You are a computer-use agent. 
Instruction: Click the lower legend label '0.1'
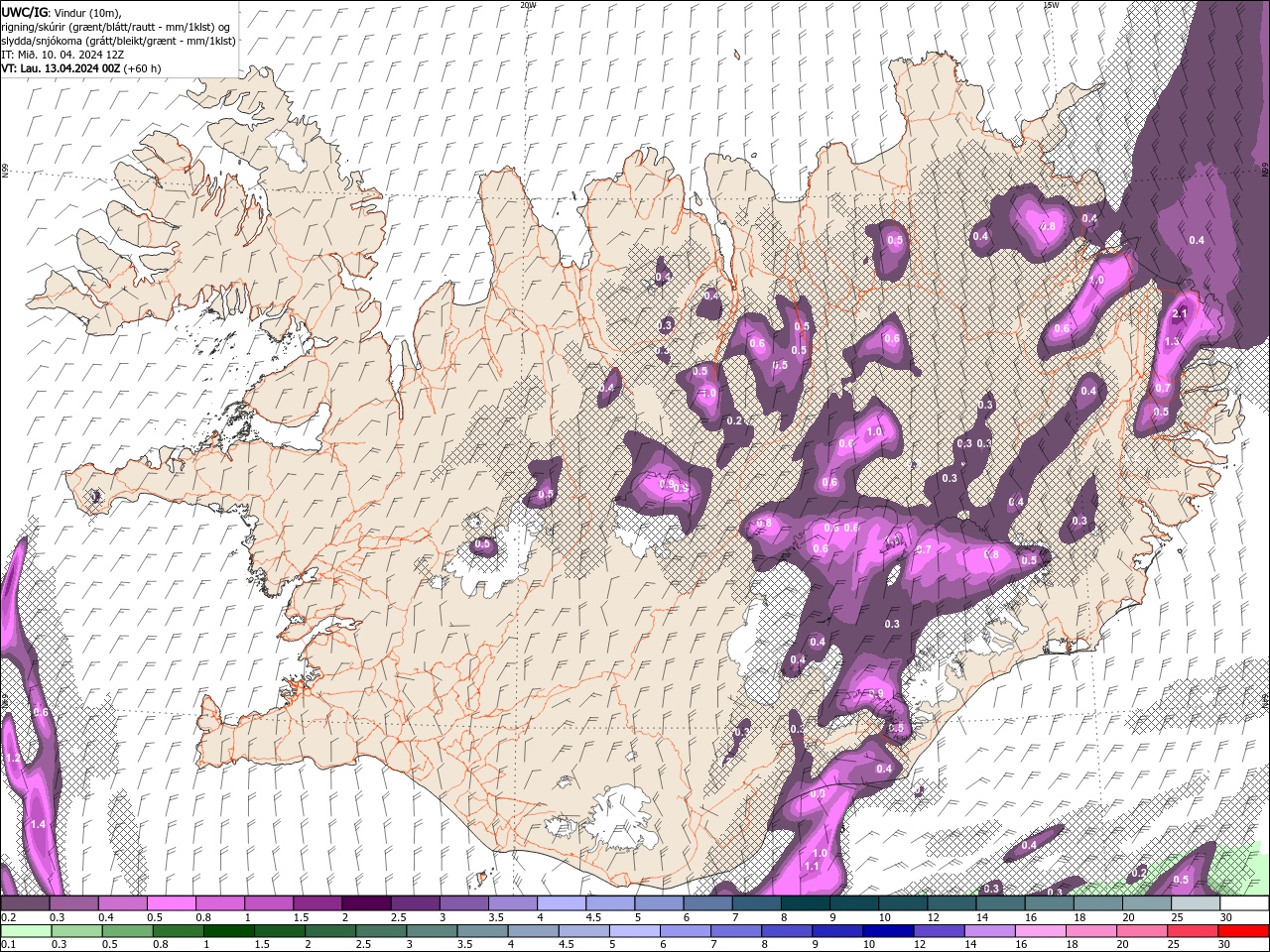click(x=8, y=945)
